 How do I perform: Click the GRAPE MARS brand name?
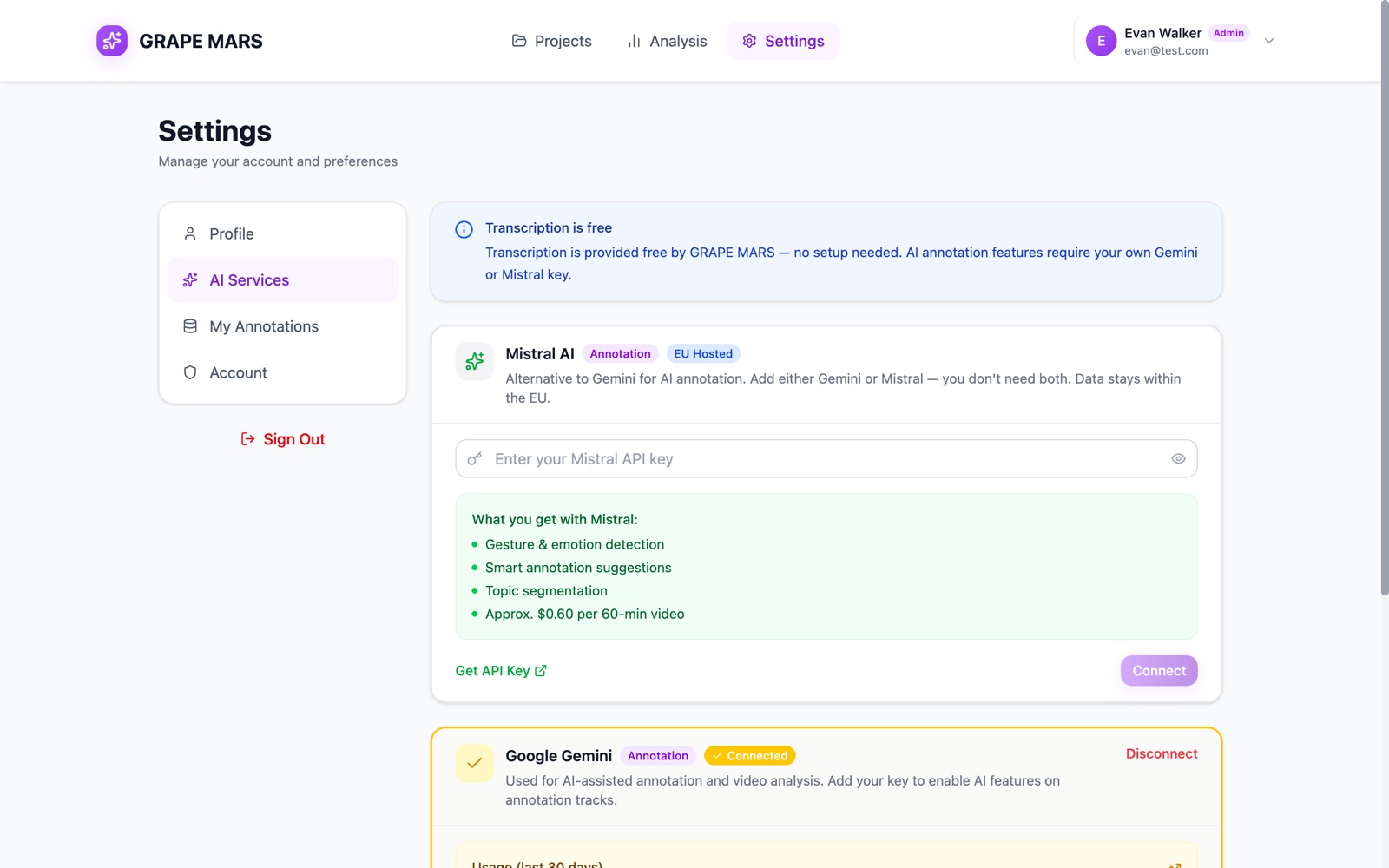[x=201, y=41]
